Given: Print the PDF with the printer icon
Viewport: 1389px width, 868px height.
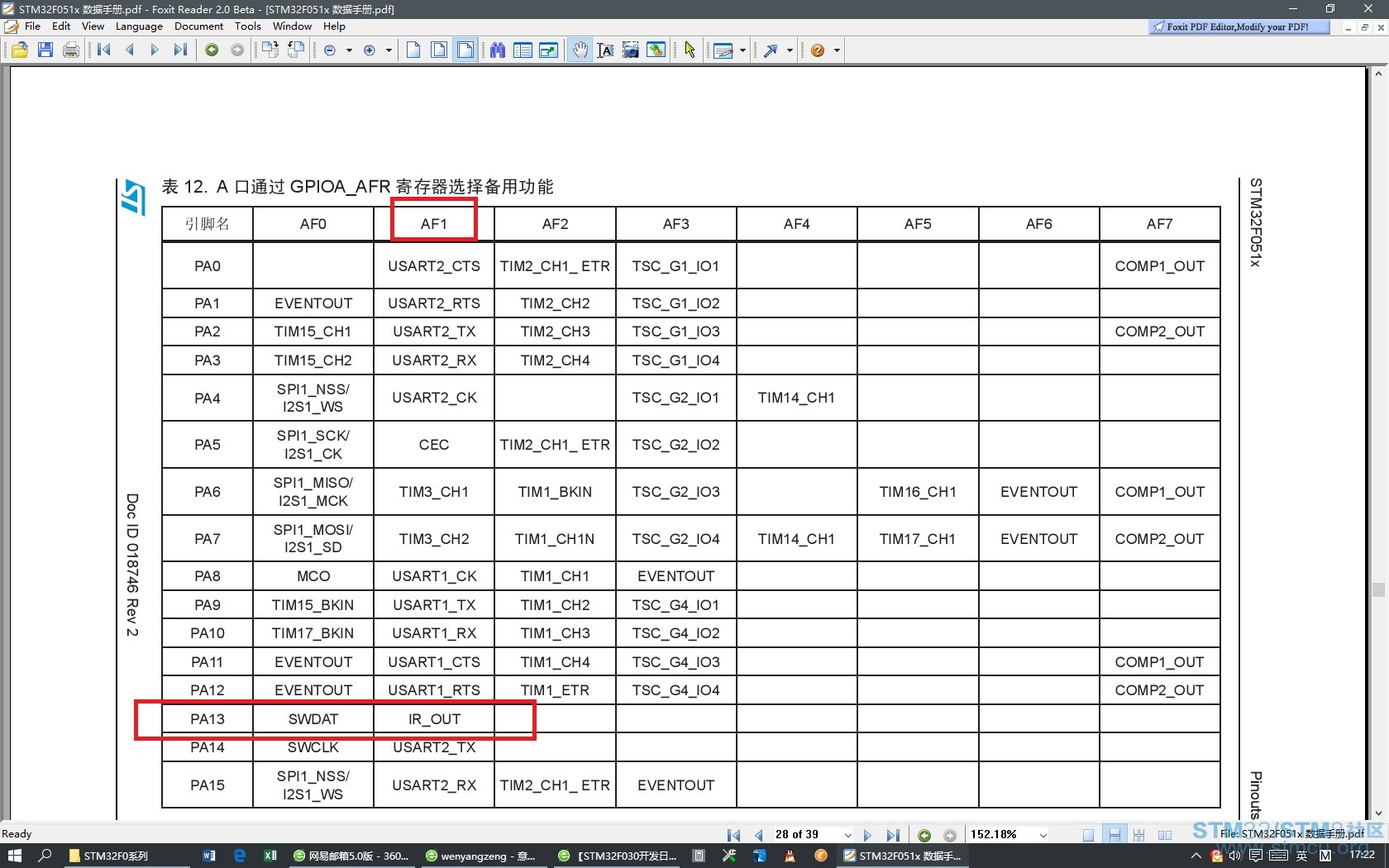Looking at the screenshot, I should pyautogui.click(x=71, y=50).
